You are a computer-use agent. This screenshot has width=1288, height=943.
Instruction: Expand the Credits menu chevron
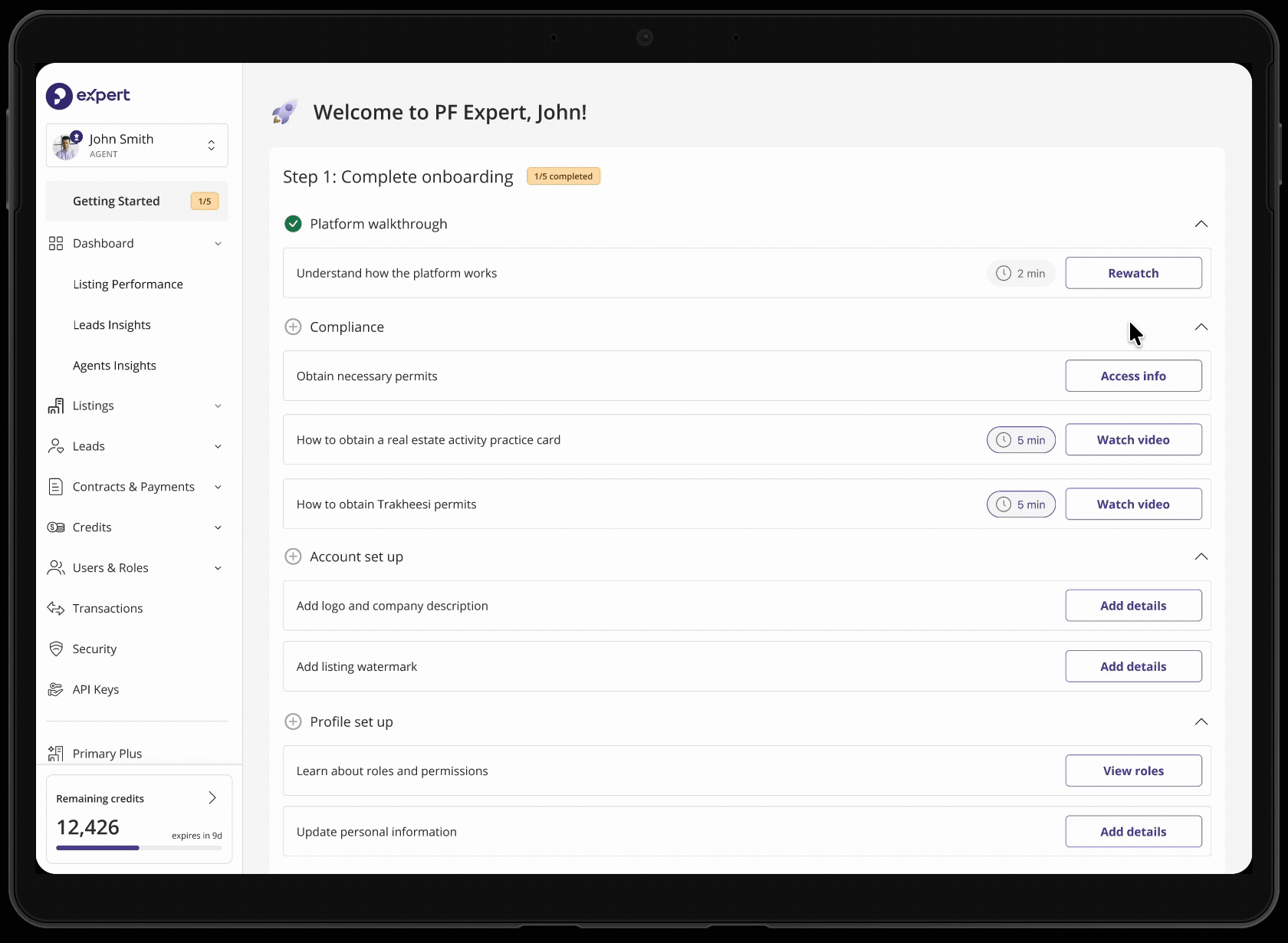(218, 528)
